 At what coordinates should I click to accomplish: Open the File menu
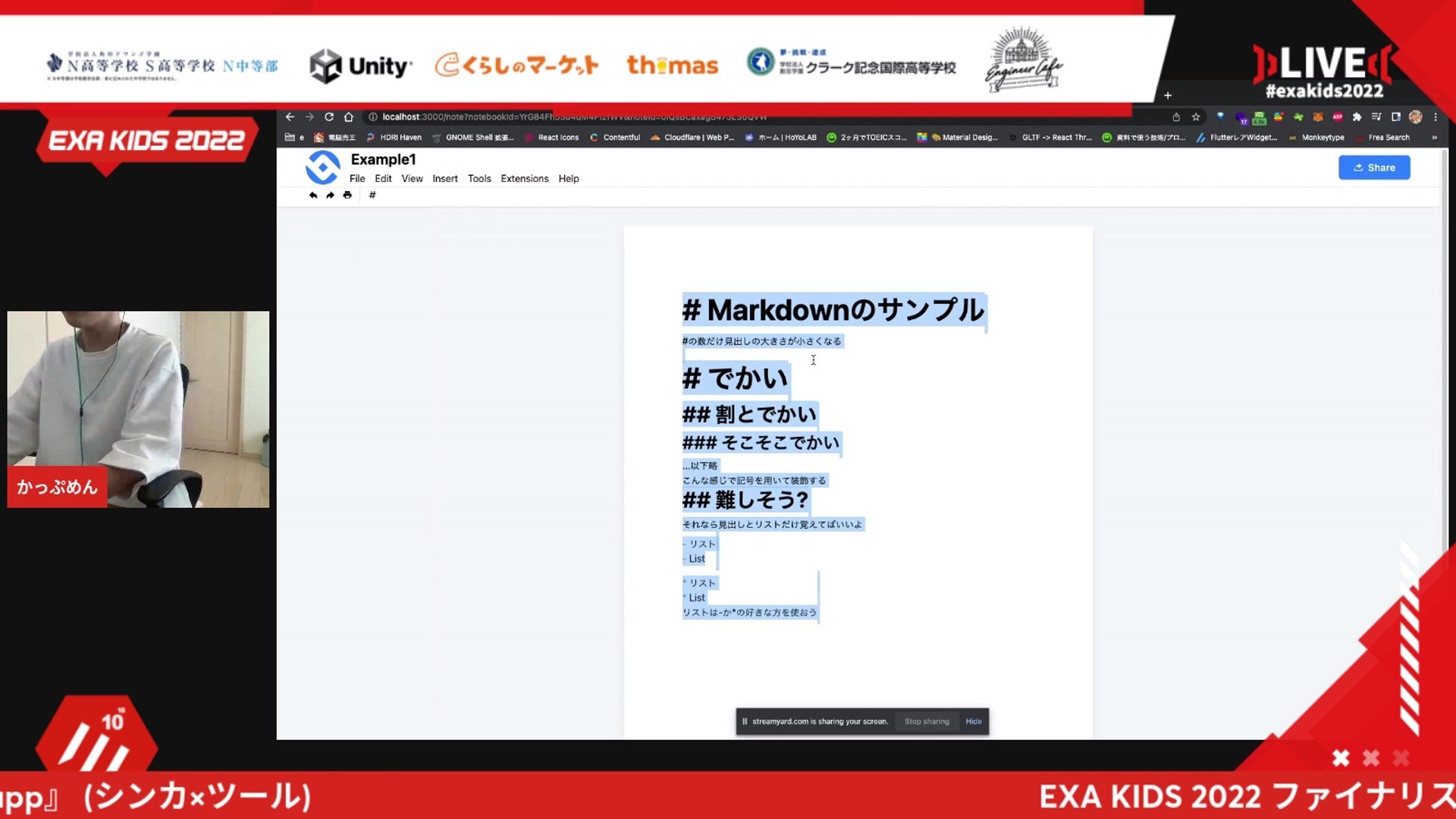point(357,178)
